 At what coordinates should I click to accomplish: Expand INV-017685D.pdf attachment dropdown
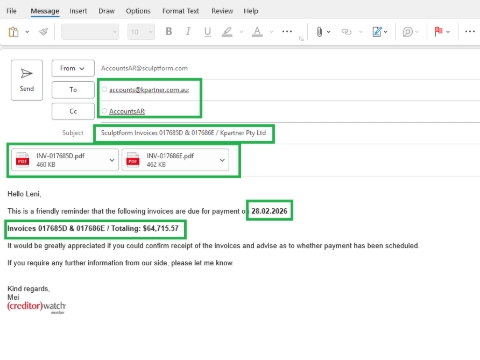click(112, 160)
